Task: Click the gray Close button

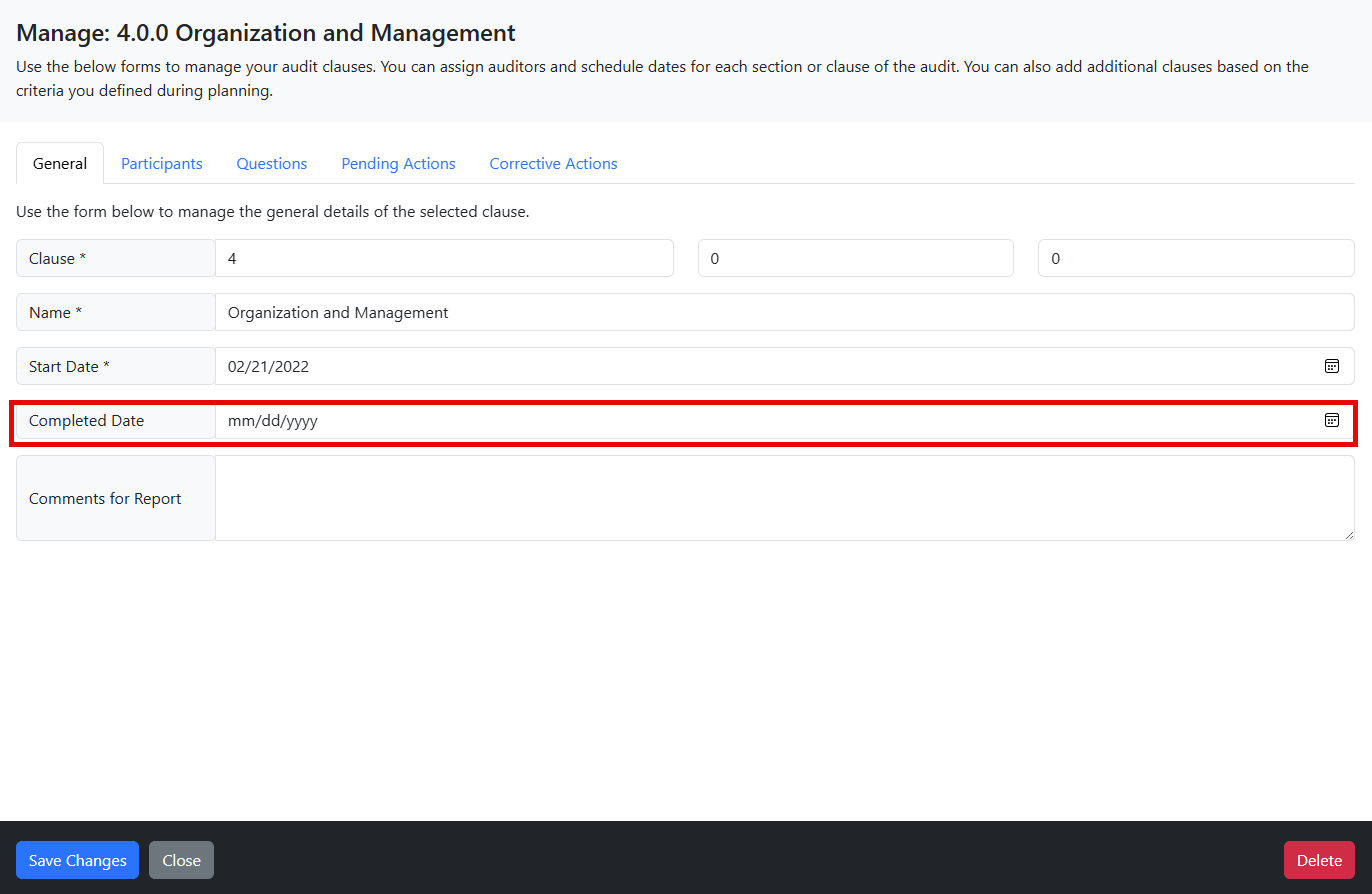Action: 181,860
